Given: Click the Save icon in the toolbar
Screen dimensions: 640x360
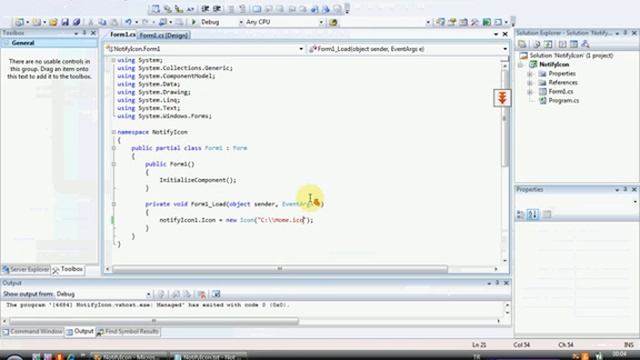Looking at the screenshot, I should click(x=65, y=22).
